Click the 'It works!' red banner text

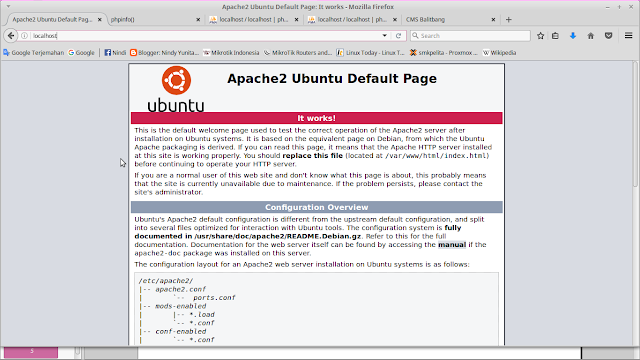316,118
